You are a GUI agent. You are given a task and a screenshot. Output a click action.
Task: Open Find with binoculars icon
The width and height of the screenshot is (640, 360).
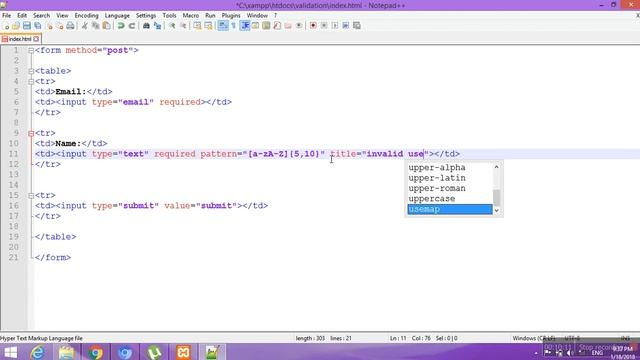(146, 26)
